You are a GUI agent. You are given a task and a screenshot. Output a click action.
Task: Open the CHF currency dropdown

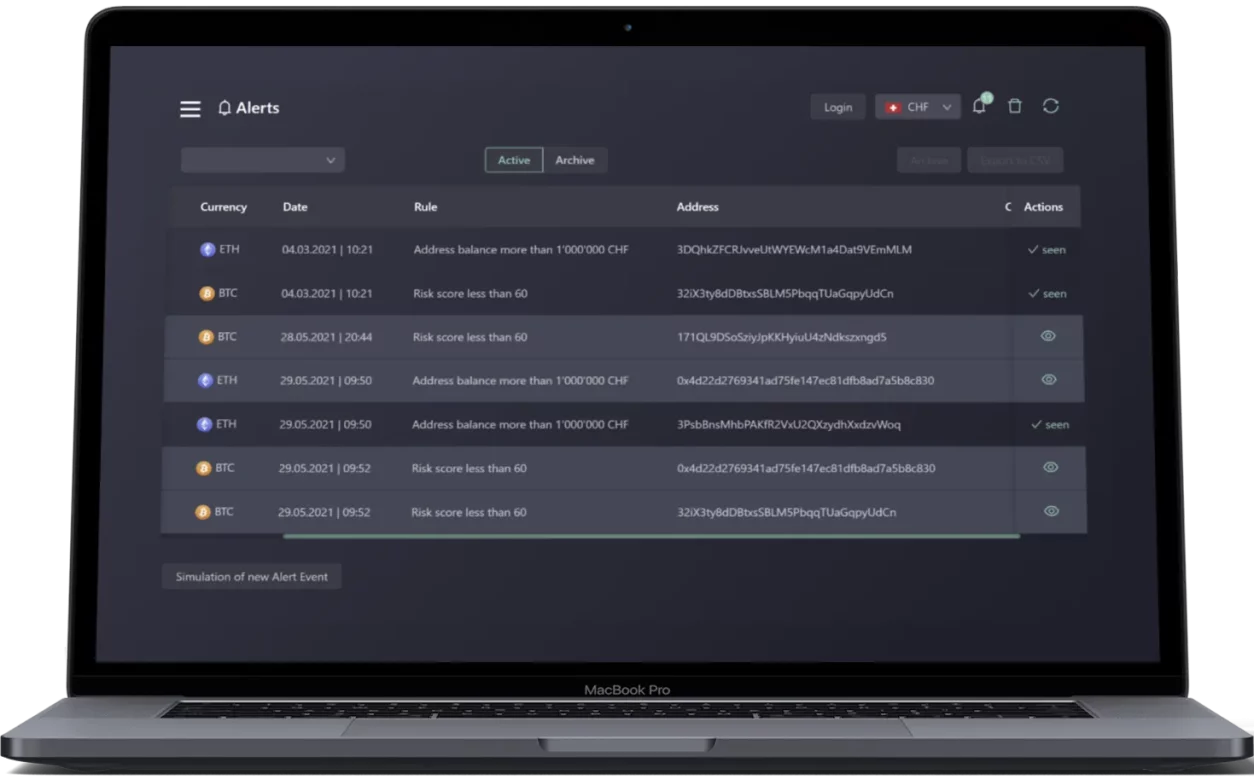(917, 107)
